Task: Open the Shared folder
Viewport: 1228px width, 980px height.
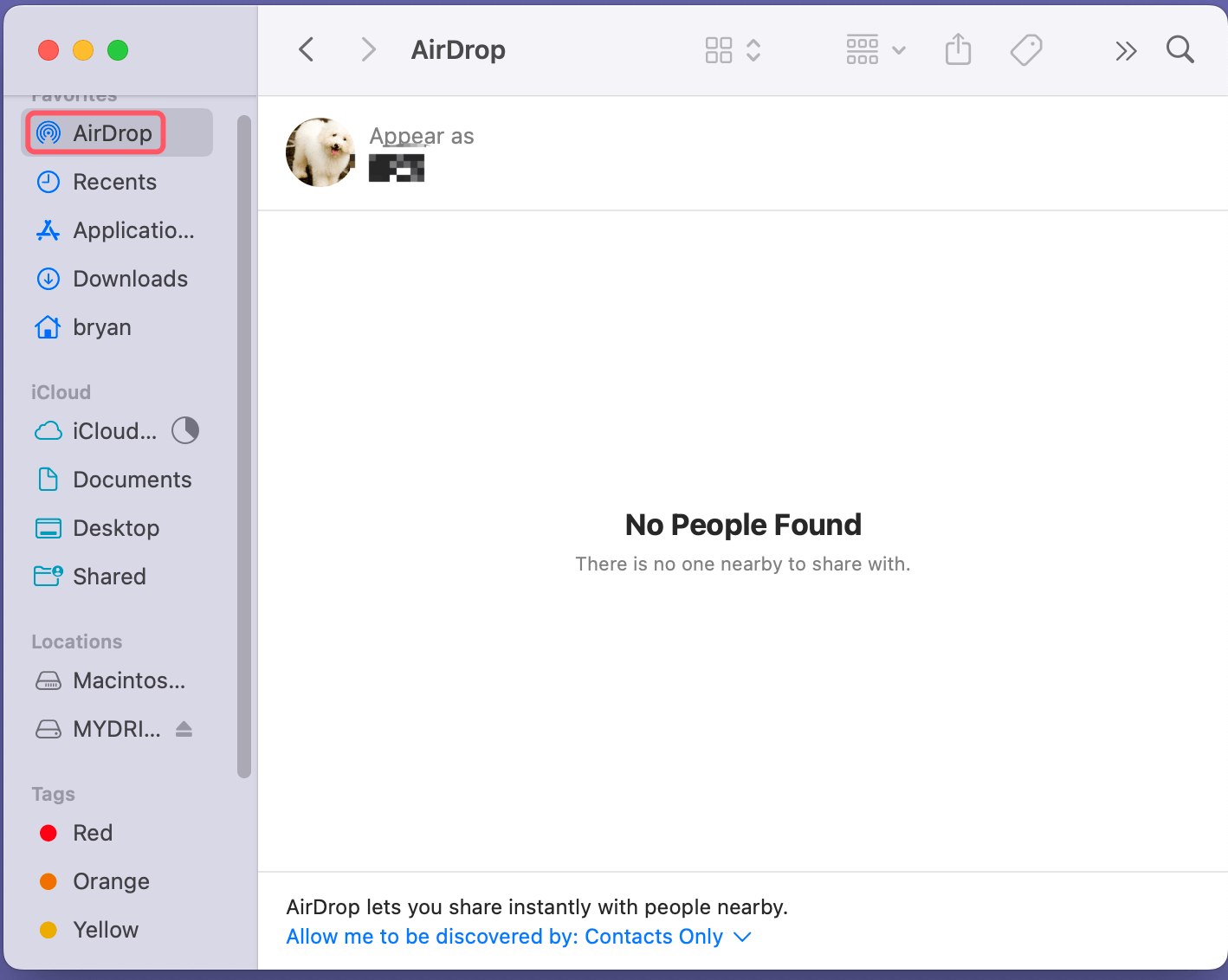Action: tap(109, 577)
